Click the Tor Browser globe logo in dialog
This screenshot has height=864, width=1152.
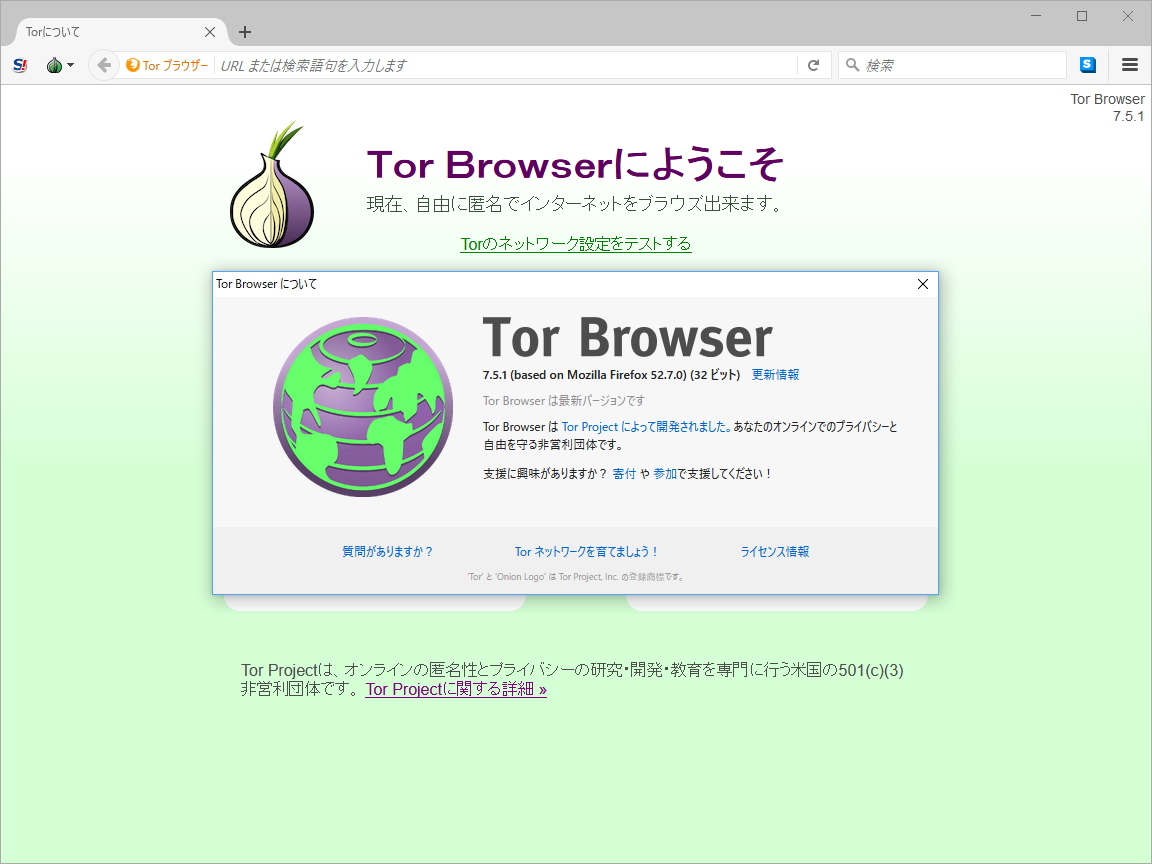pyautogui.click(x=362, y=406)
